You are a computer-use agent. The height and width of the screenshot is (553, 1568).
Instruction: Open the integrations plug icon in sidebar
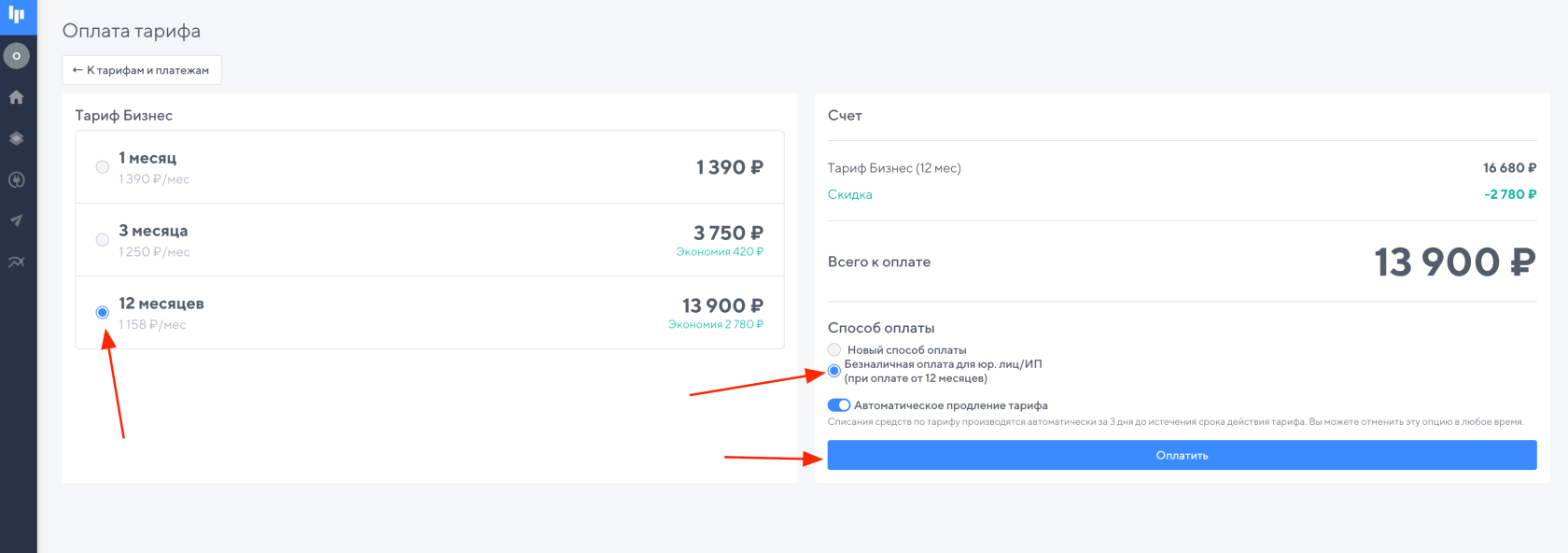coord(17,179)
